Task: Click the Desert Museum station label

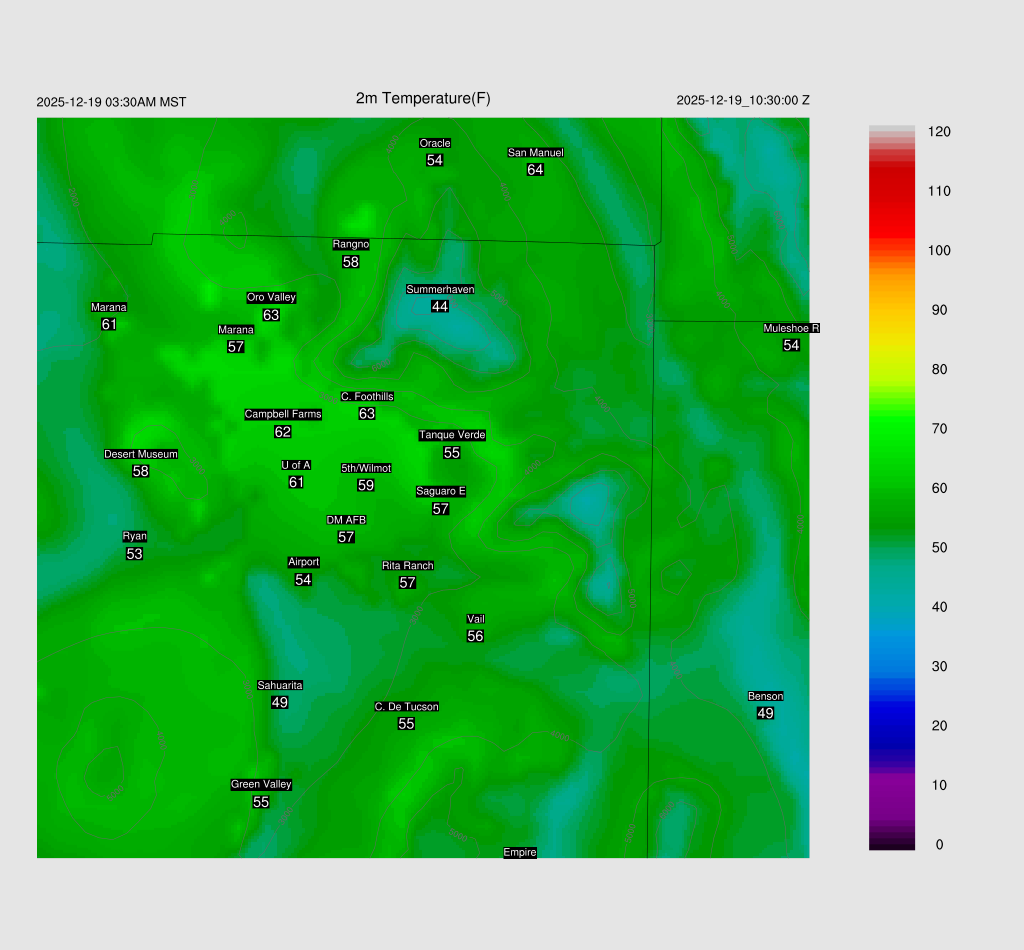Action: [x=141, y=454]
